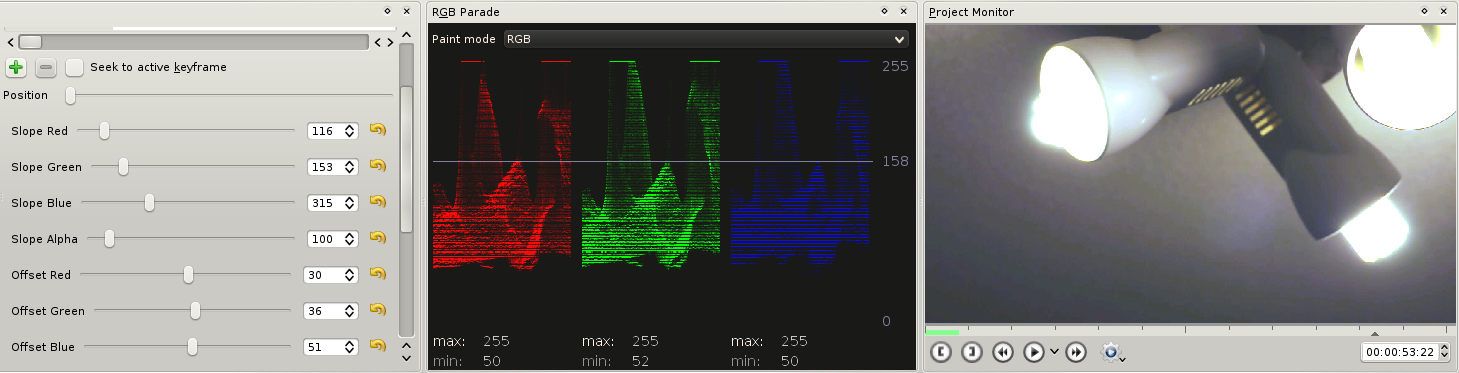The height and width of the screenshot is (373, 1459).
Task: Remove keyframe using the minus icon
Action: point(45,68)
